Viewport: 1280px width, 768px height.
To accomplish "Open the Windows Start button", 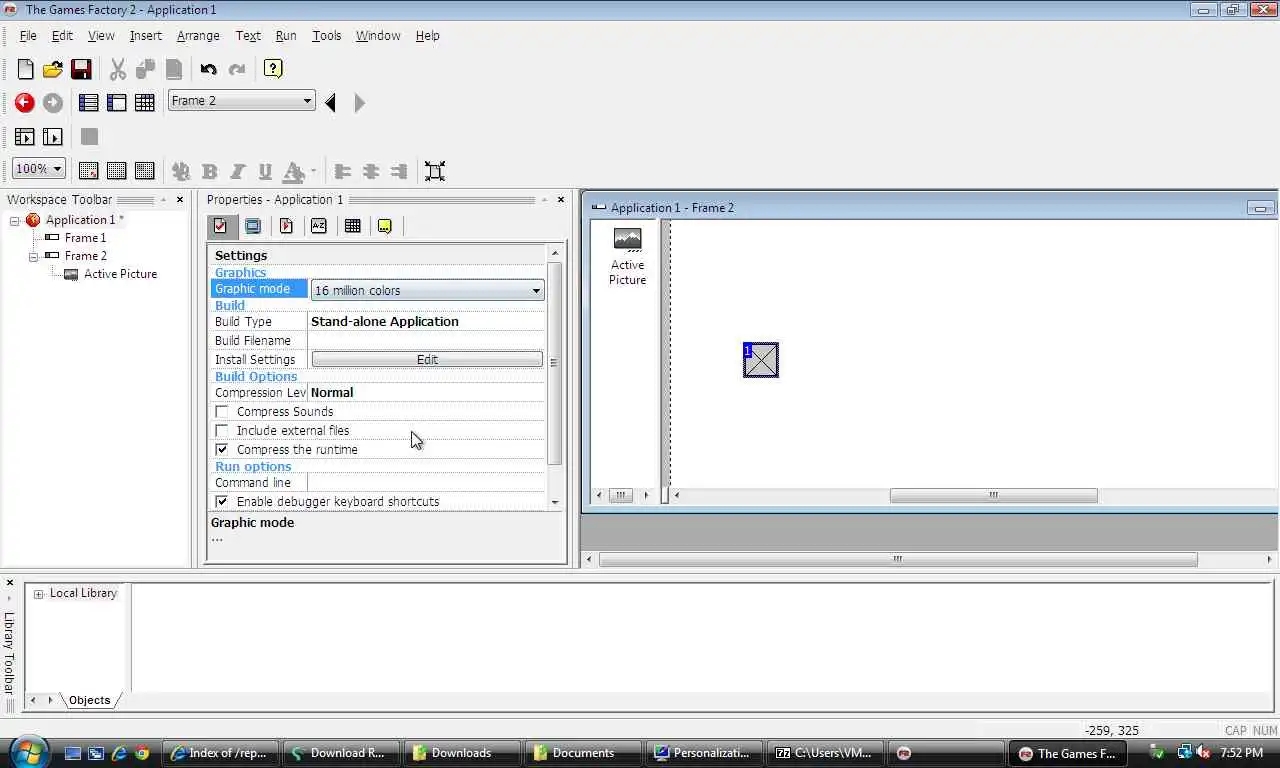I will (x=28, y=752).
